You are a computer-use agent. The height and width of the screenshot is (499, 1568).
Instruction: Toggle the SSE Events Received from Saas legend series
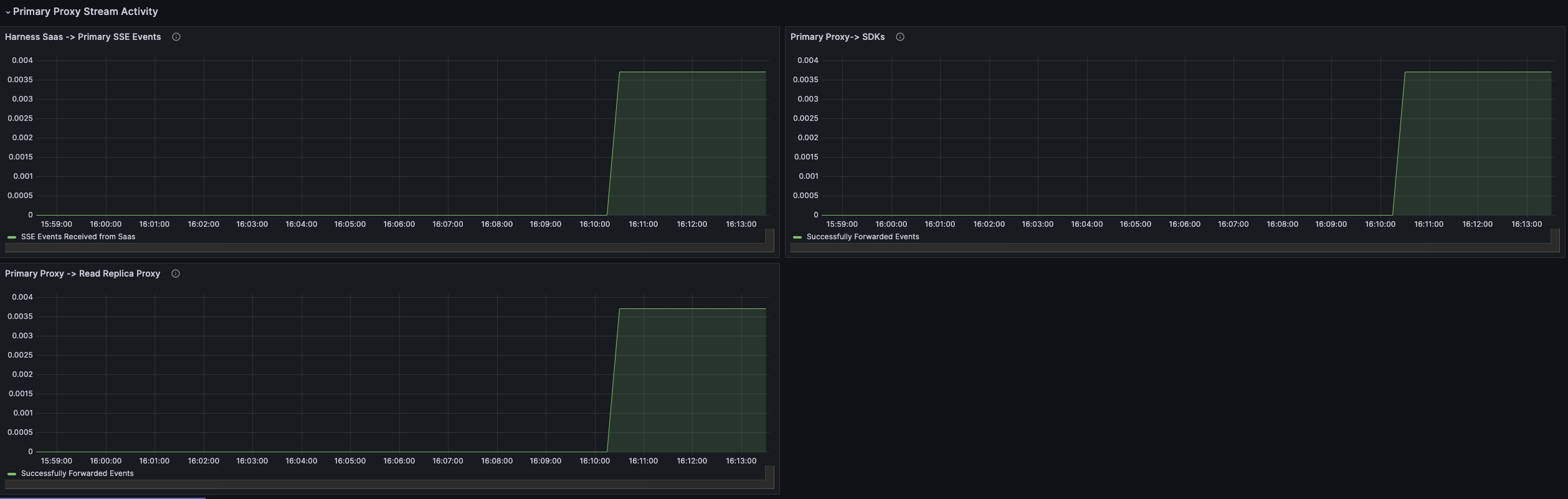click(78, 237)
